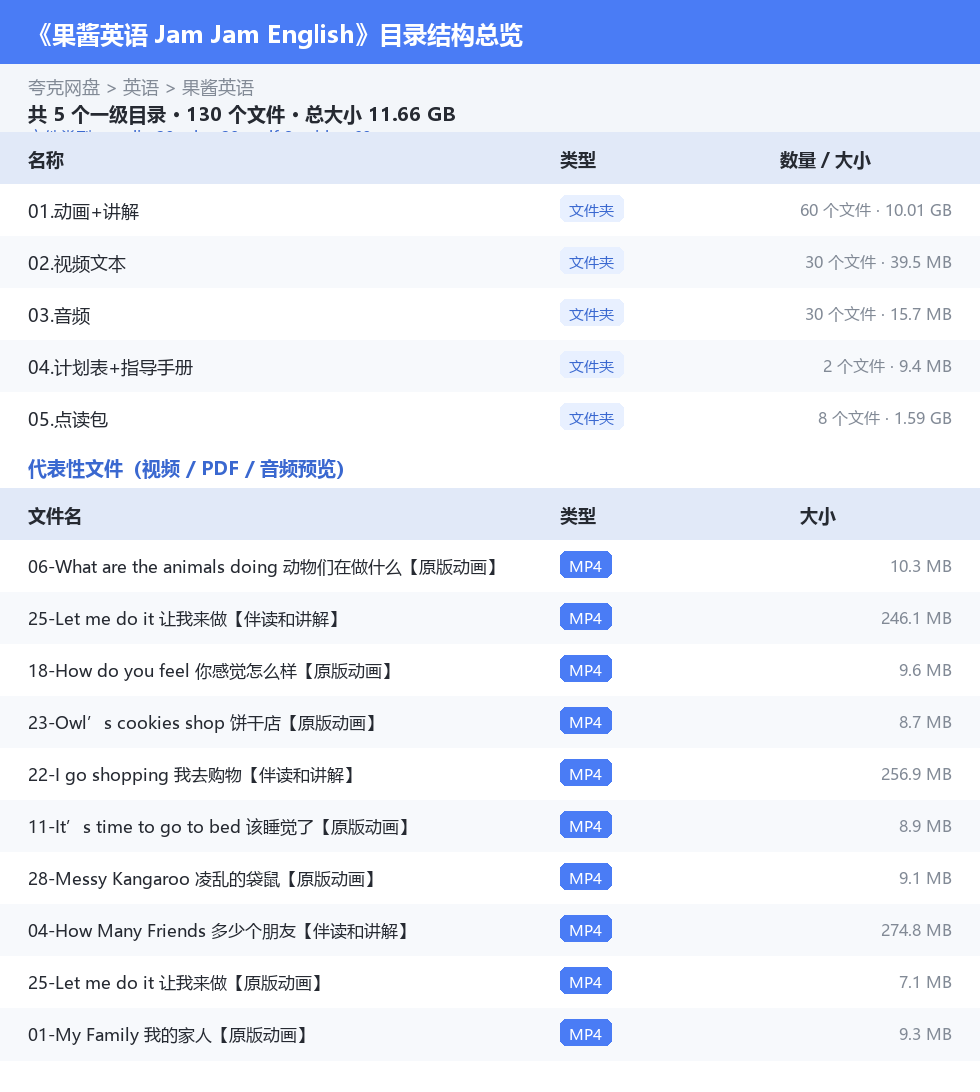Click the 文件夹 badge in the 01.动画+讲解 row

(x=591, y=210)
